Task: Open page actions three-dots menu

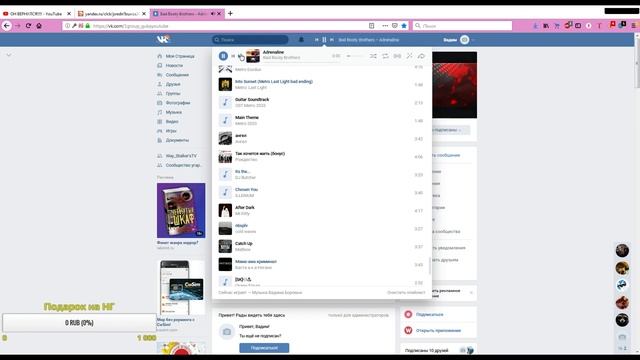Action: tap(385, 26)
